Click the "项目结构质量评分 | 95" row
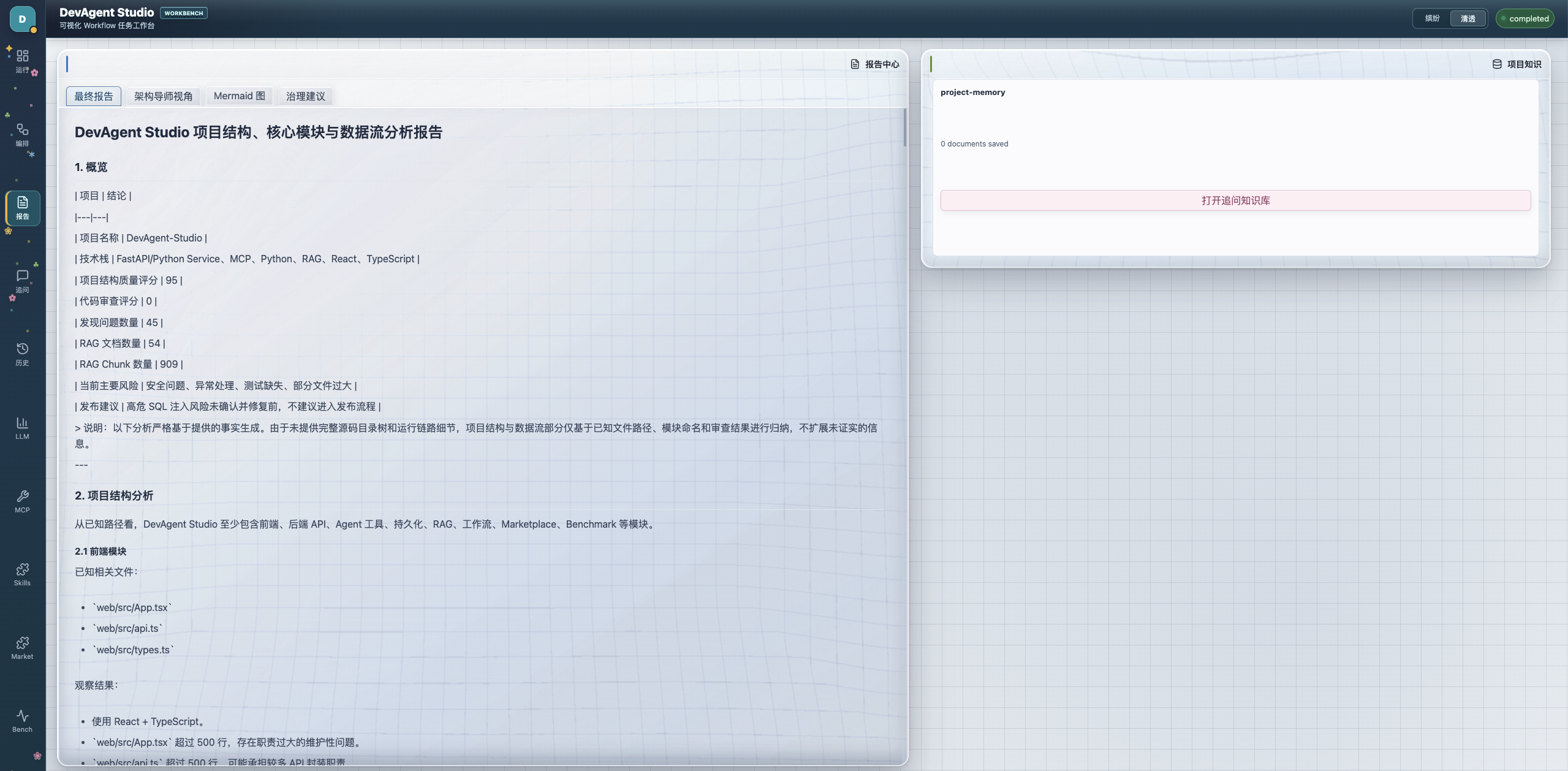This screenshot has width=1568, height=771. 129,281
